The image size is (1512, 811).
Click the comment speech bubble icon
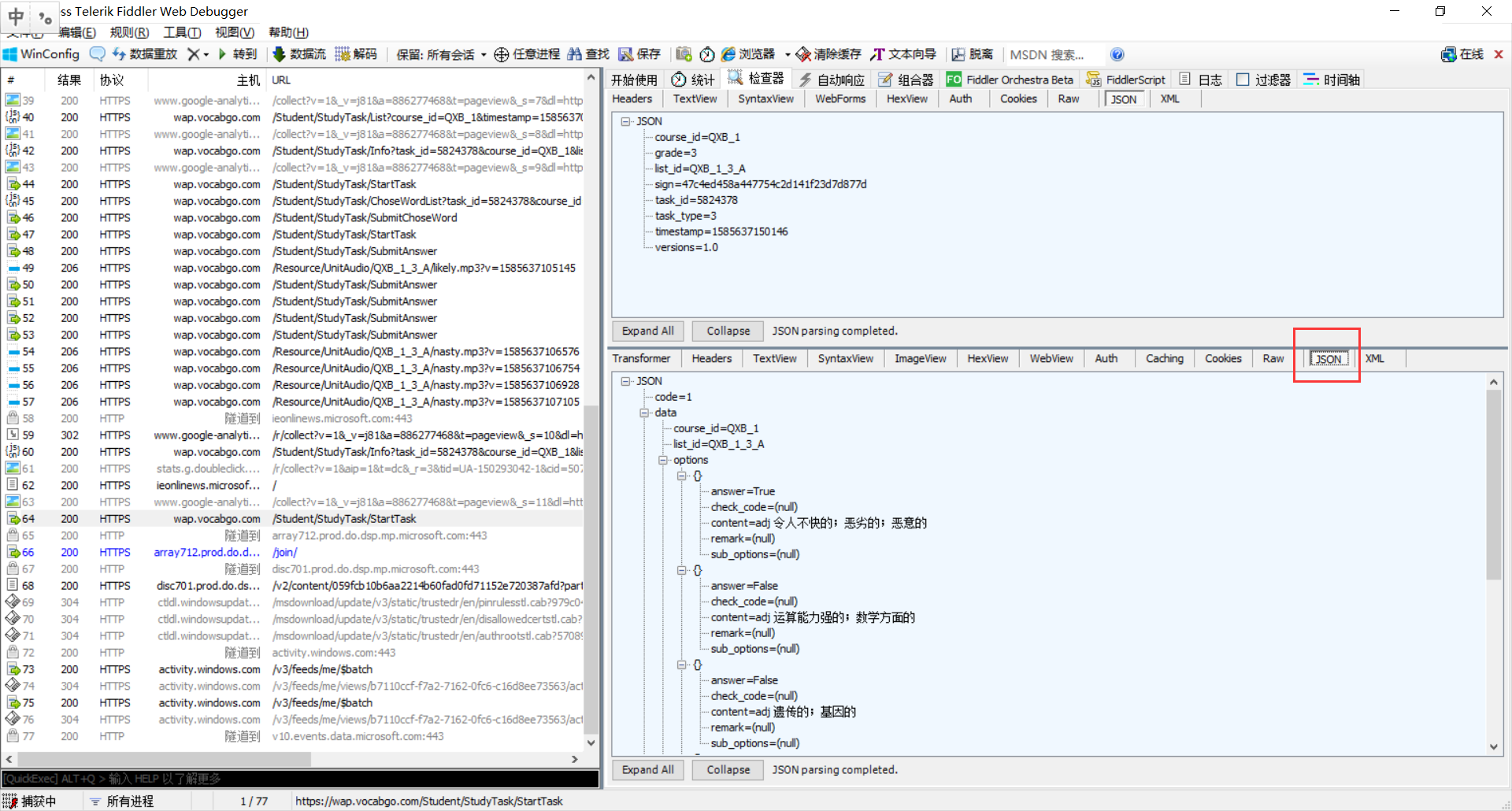coord(98,54)
